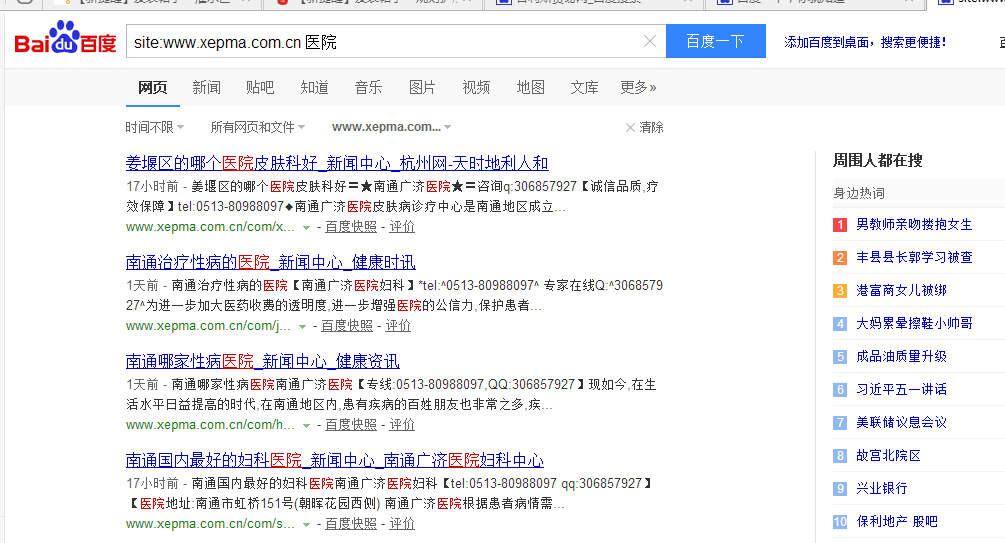The width and height of the screenshot is (1005, 543).
Task: Expand the www.xepma.com site filter
Action: tap(391, 127)
